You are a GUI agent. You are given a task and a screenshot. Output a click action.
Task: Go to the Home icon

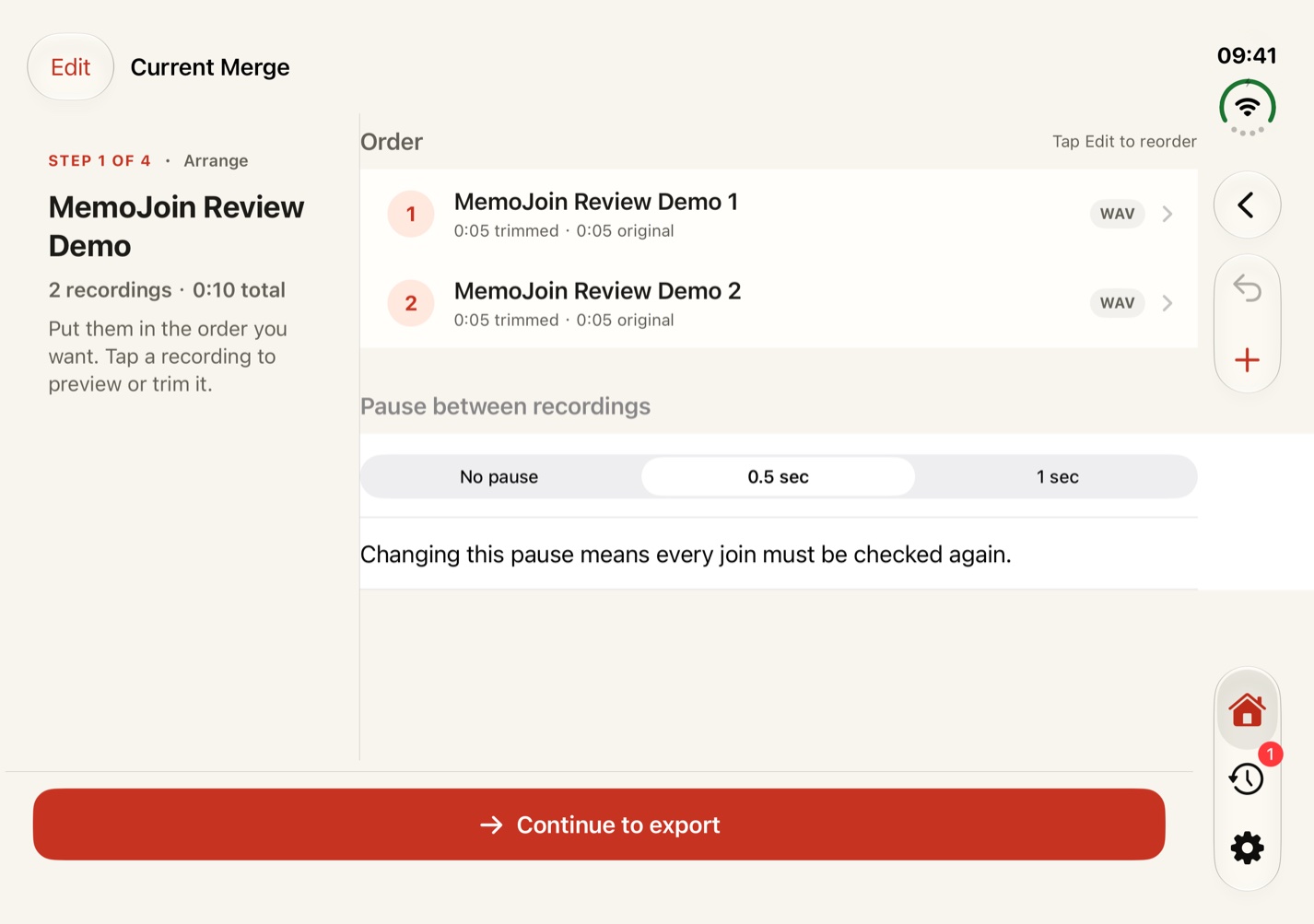[1247, 709]
